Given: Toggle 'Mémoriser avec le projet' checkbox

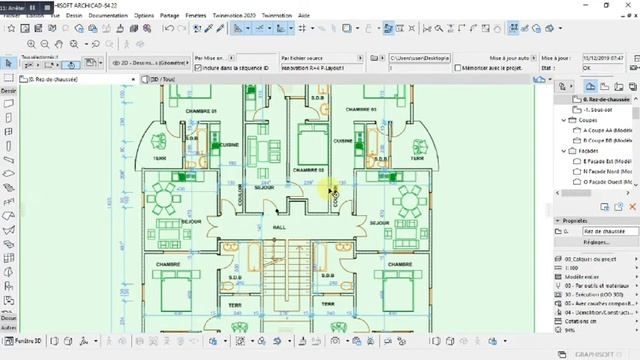Looking at the screenshot, I should coord(458,68).
